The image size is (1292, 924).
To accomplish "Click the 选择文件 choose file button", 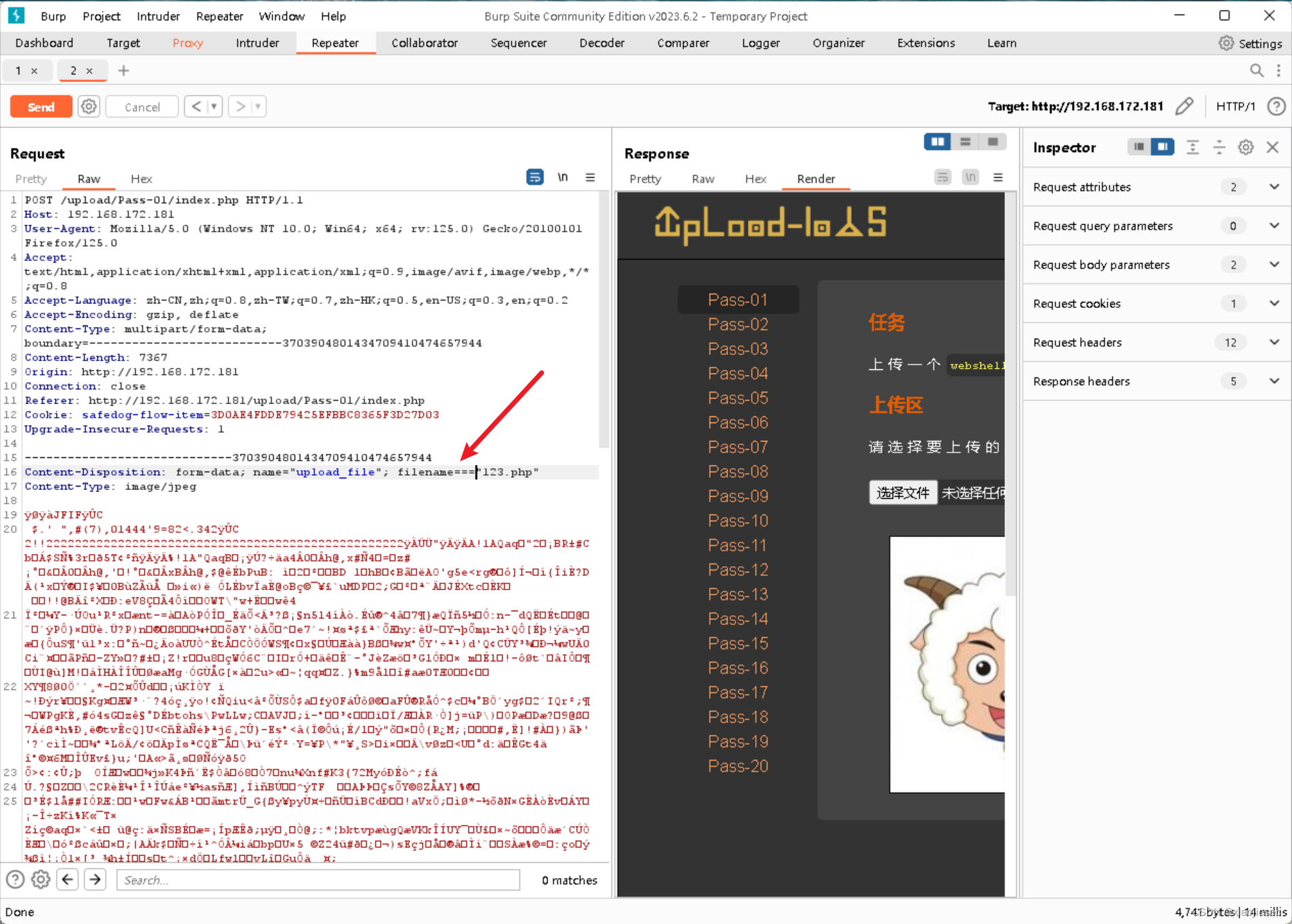I will [x=903, y=493].
